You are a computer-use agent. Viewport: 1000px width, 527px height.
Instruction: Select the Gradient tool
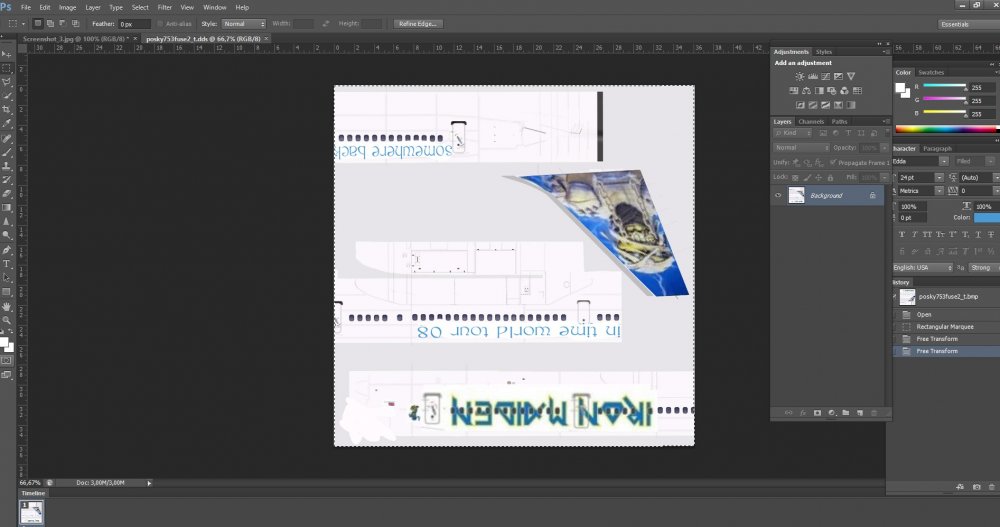pos(7,207)
